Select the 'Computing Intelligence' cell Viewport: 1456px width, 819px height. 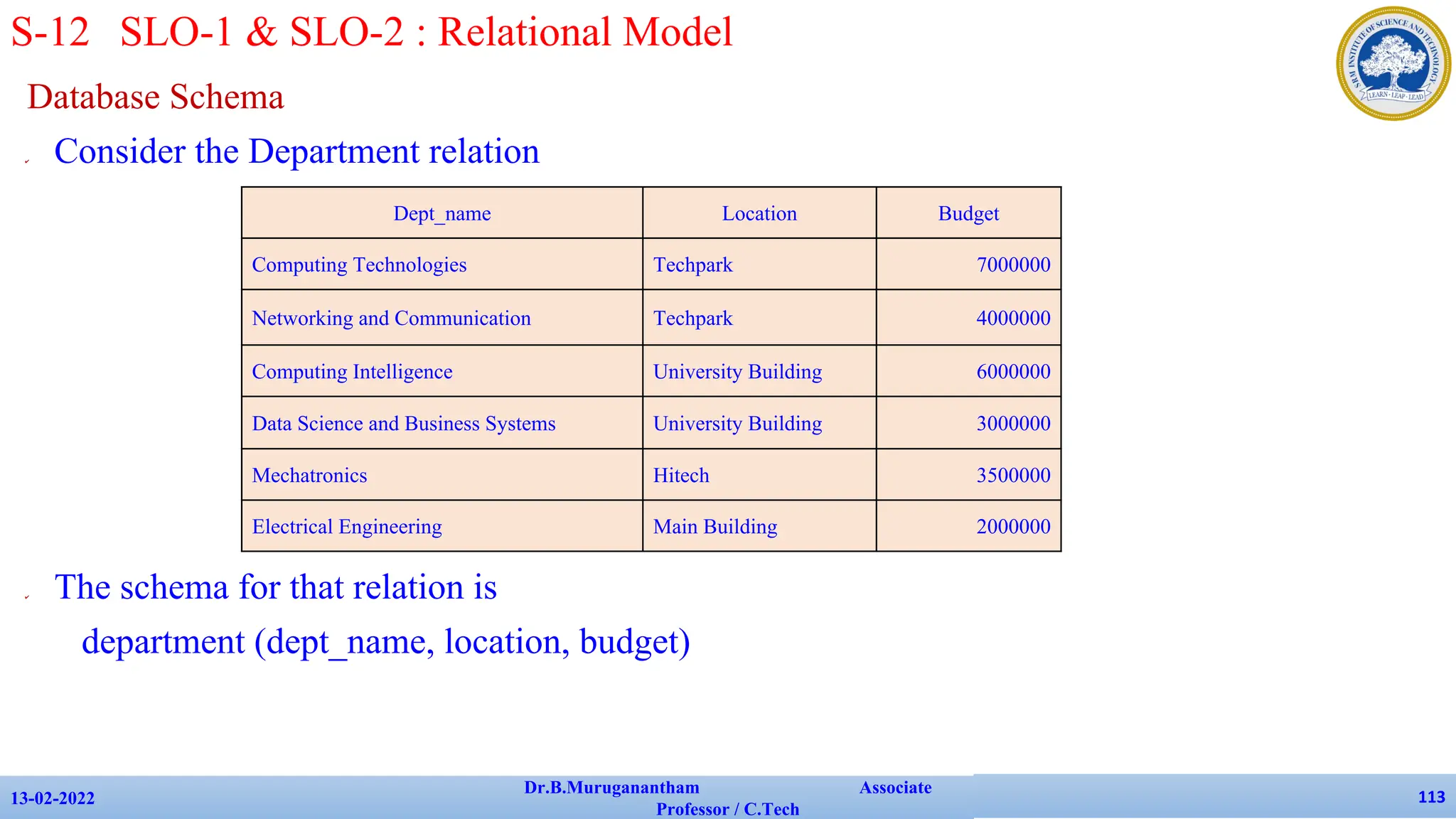[442, 371]
